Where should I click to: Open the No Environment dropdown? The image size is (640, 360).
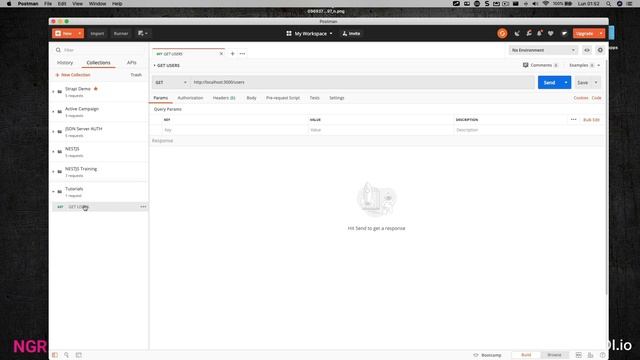[x=543, y=50]
